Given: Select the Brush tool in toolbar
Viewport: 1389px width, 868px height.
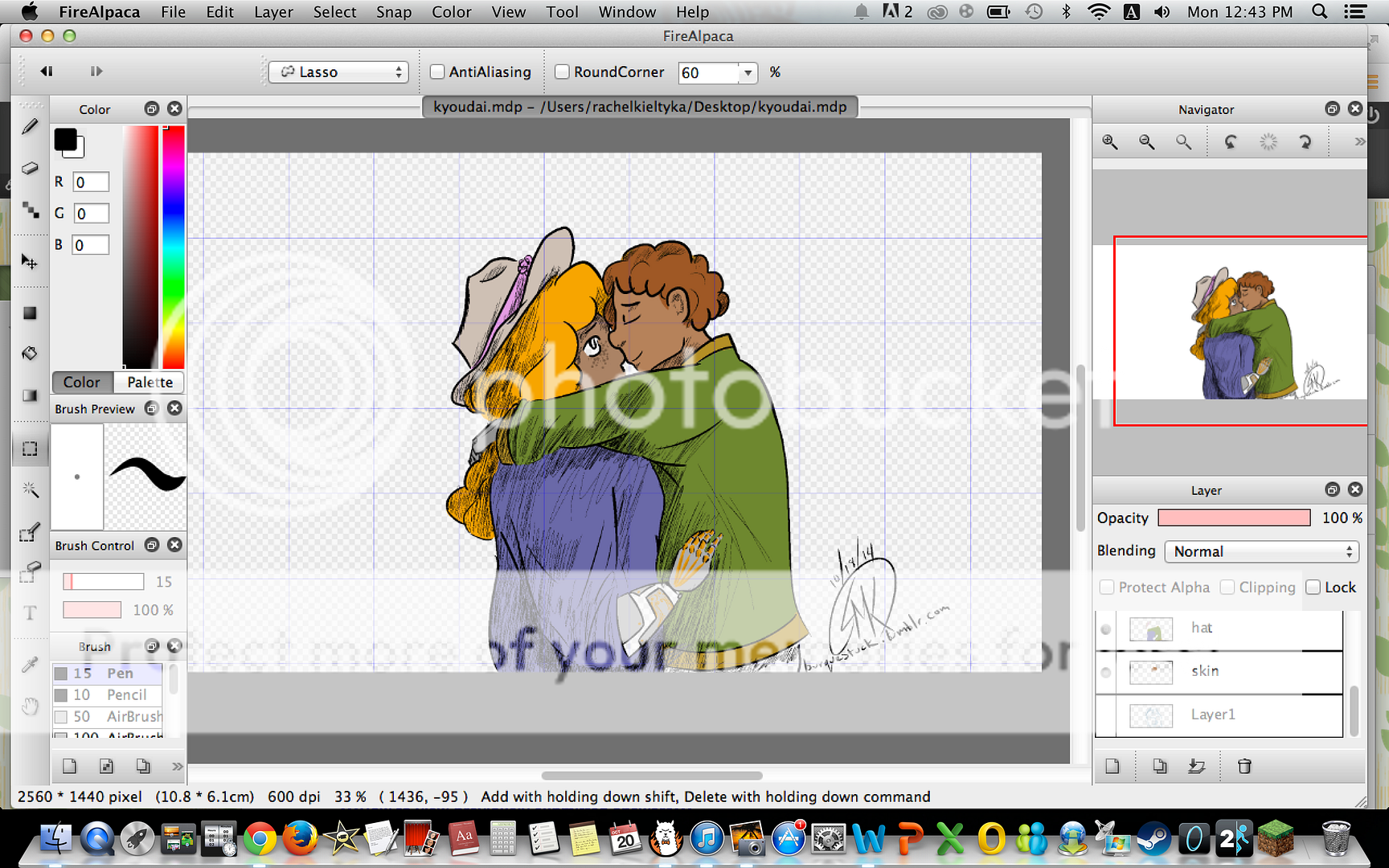Looking at the screenshot, I should pyautogui.click(x=30, y=127).
